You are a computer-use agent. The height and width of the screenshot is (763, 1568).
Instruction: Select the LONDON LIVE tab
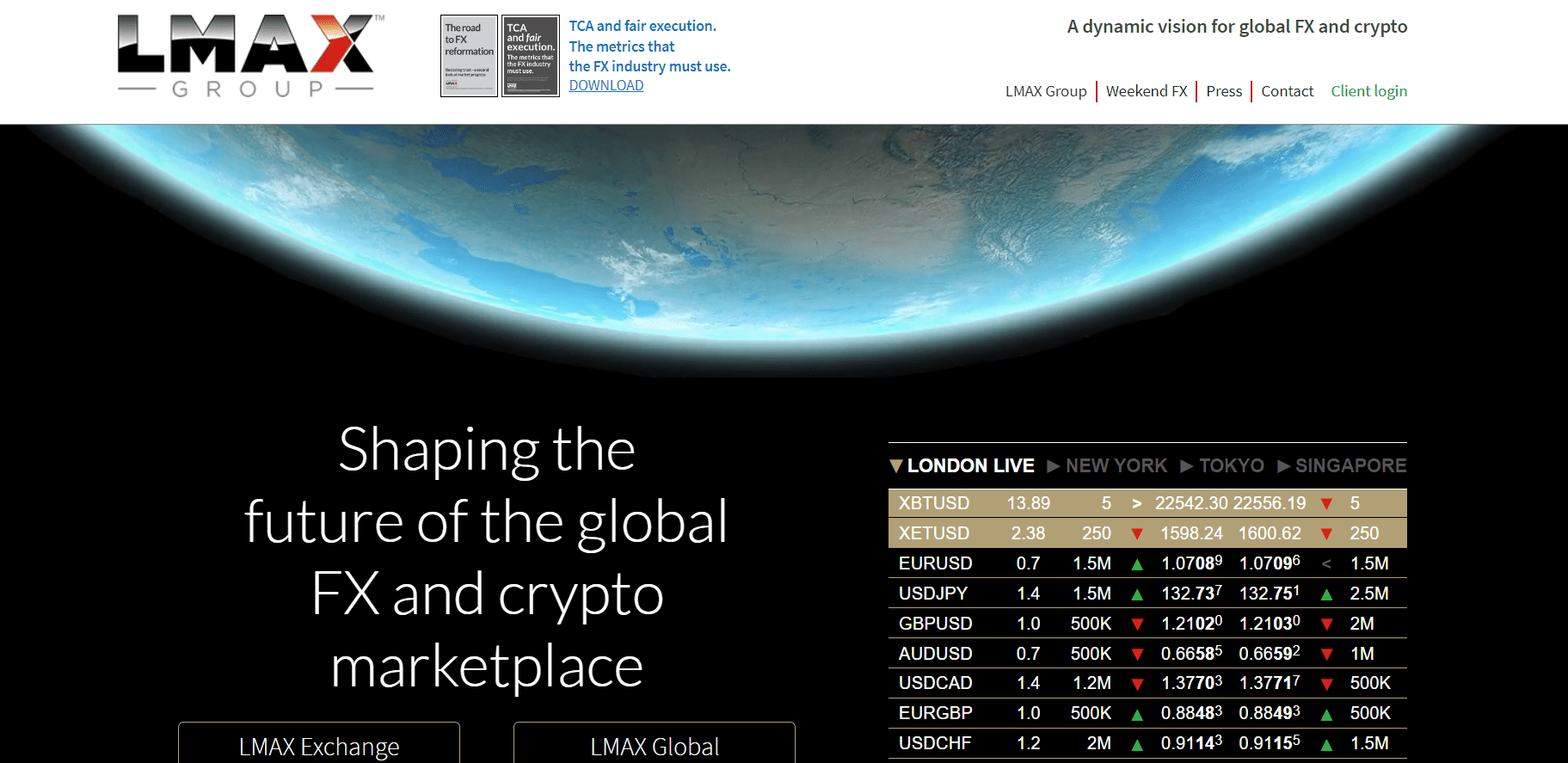tap(970, 465)
